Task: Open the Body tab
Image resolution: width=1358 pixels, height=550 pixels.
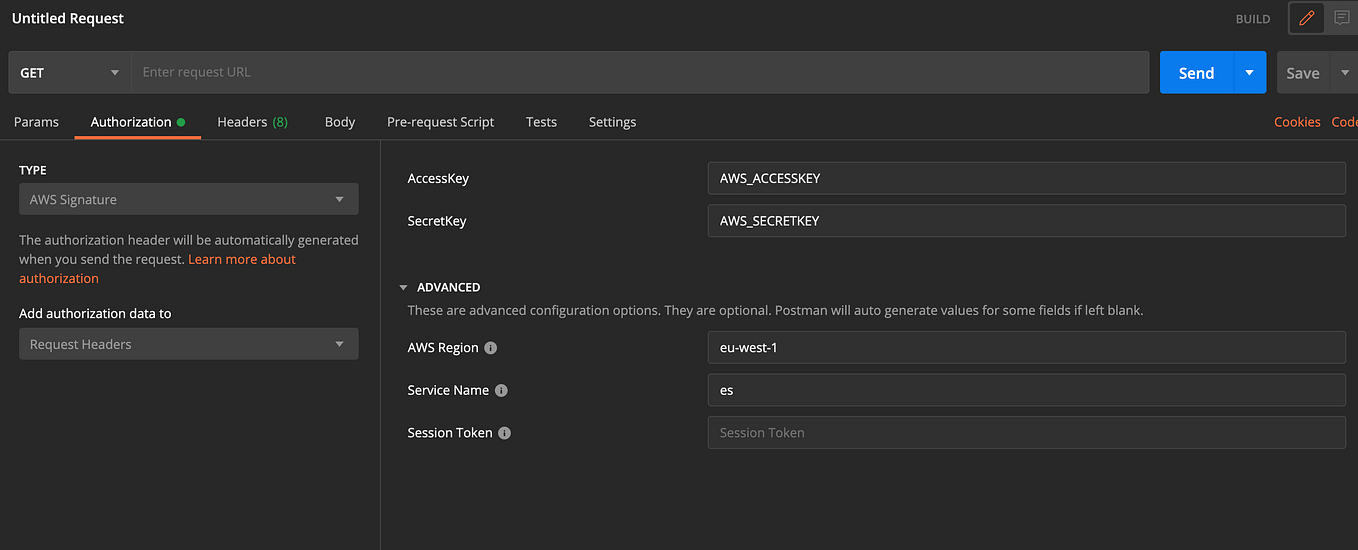Action: pos(340,122)
